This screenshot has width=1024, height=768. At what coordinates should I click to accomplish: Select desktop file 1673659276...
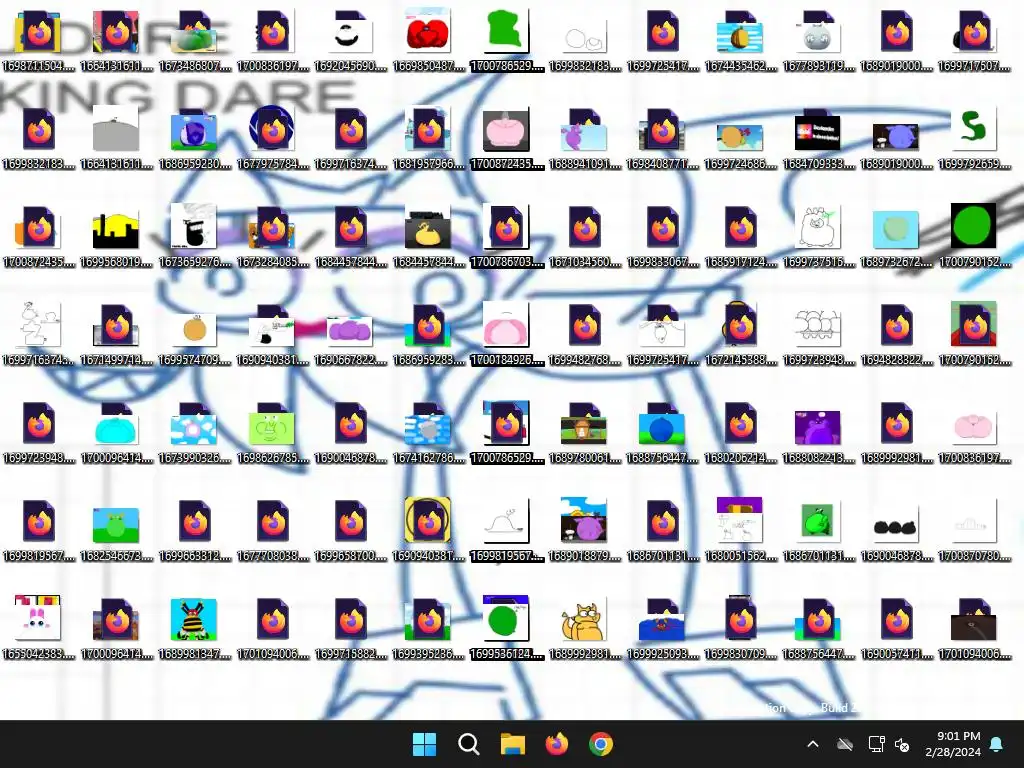coord(194,236)
